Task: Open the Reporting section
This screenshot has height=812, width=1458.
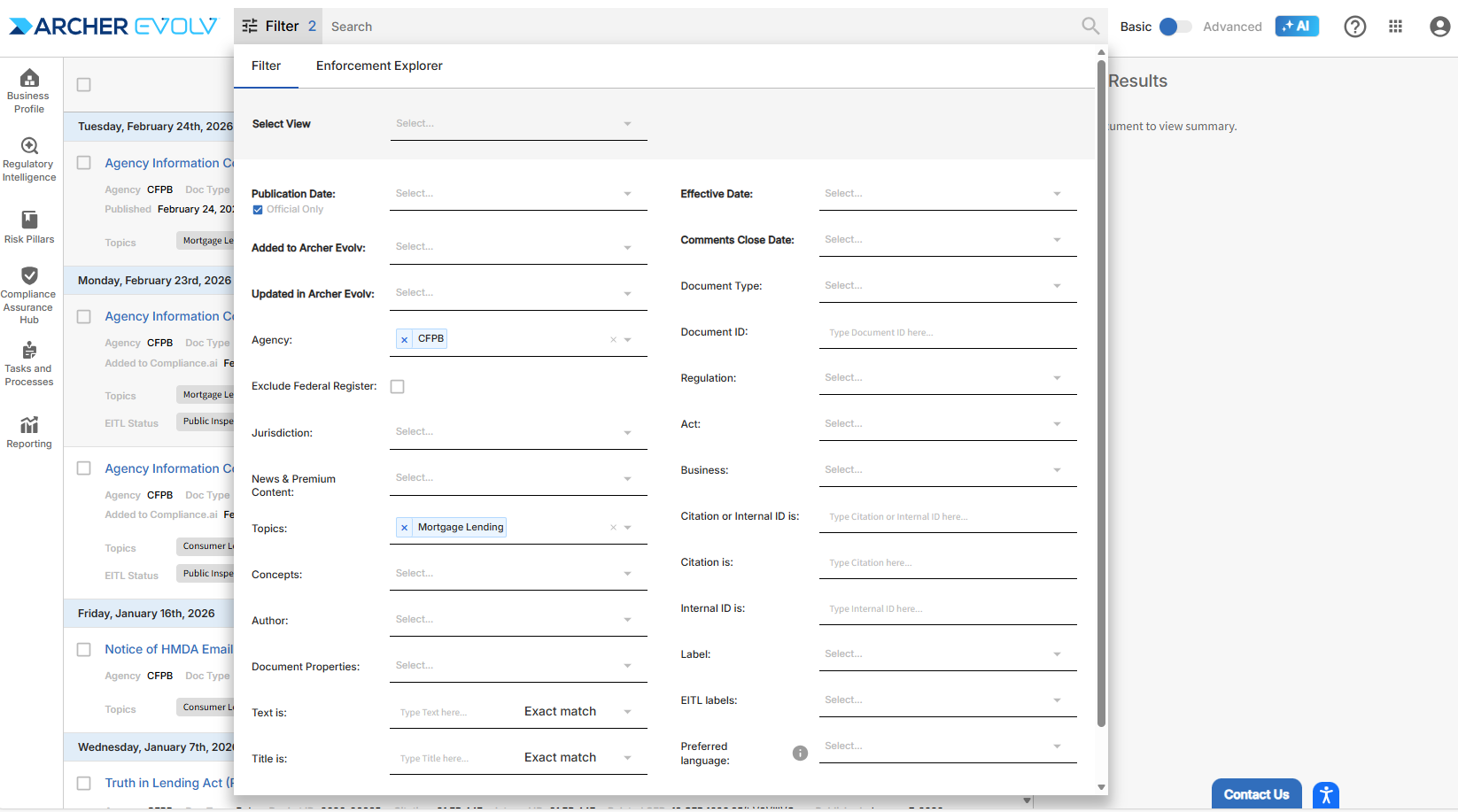Action: [x=29, y=432]
